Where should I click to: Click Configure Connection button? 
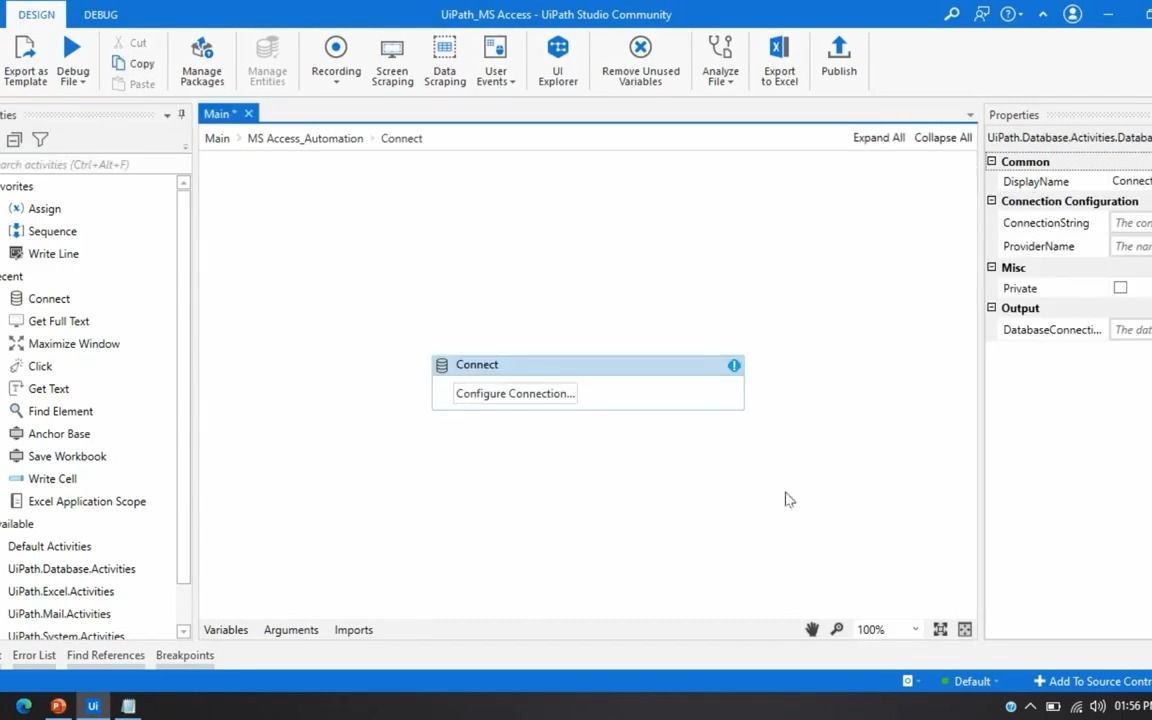click(x=515, y=393)
